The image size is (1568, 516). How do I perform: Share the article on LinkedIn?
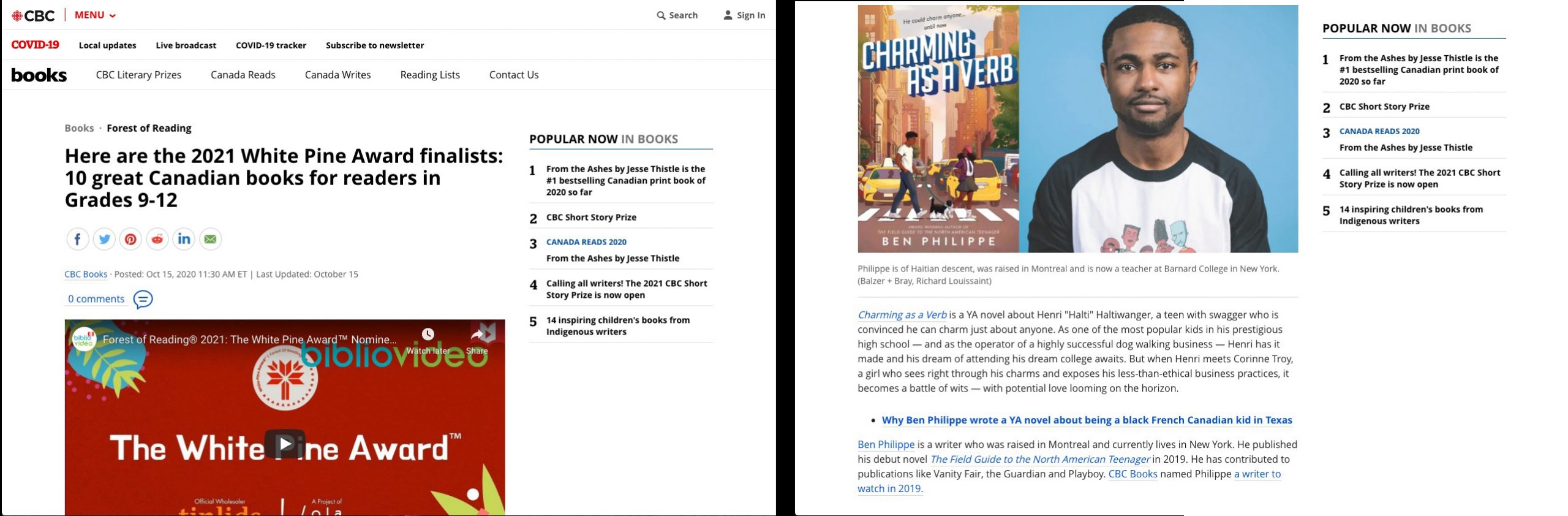click(x=184, y=239)
